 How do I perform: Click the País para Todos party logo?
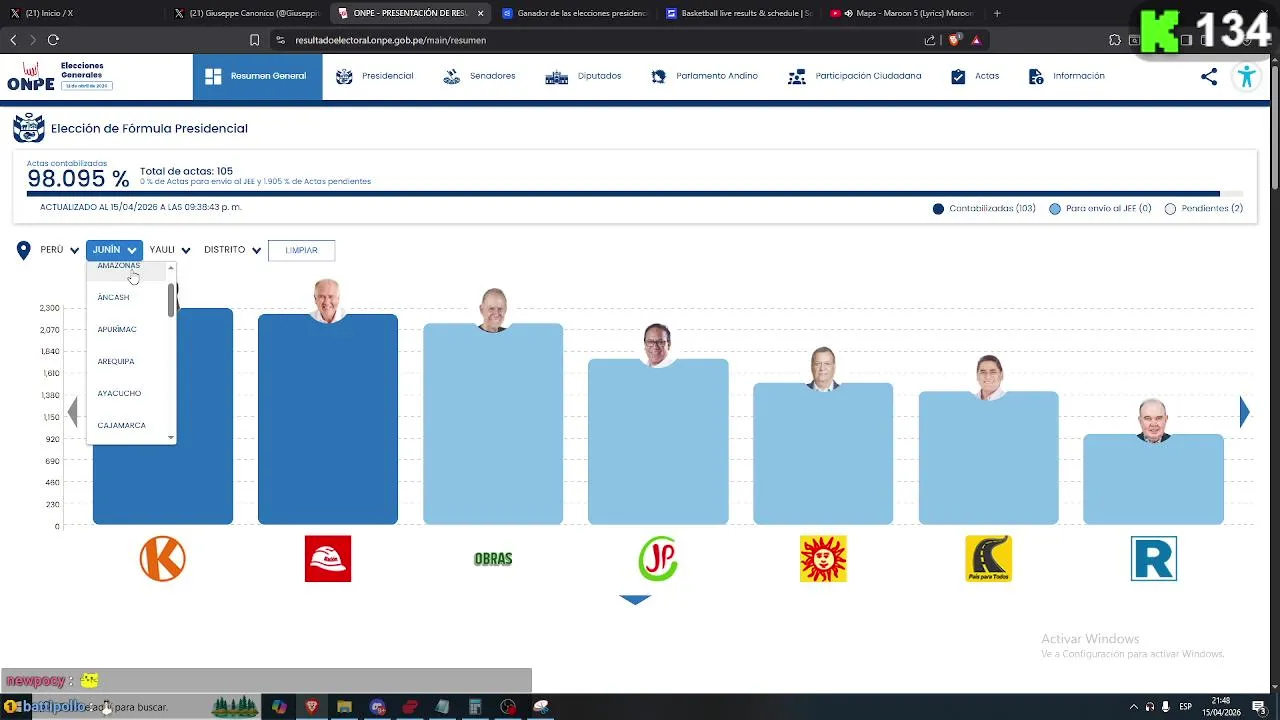(x=988, y=558)
